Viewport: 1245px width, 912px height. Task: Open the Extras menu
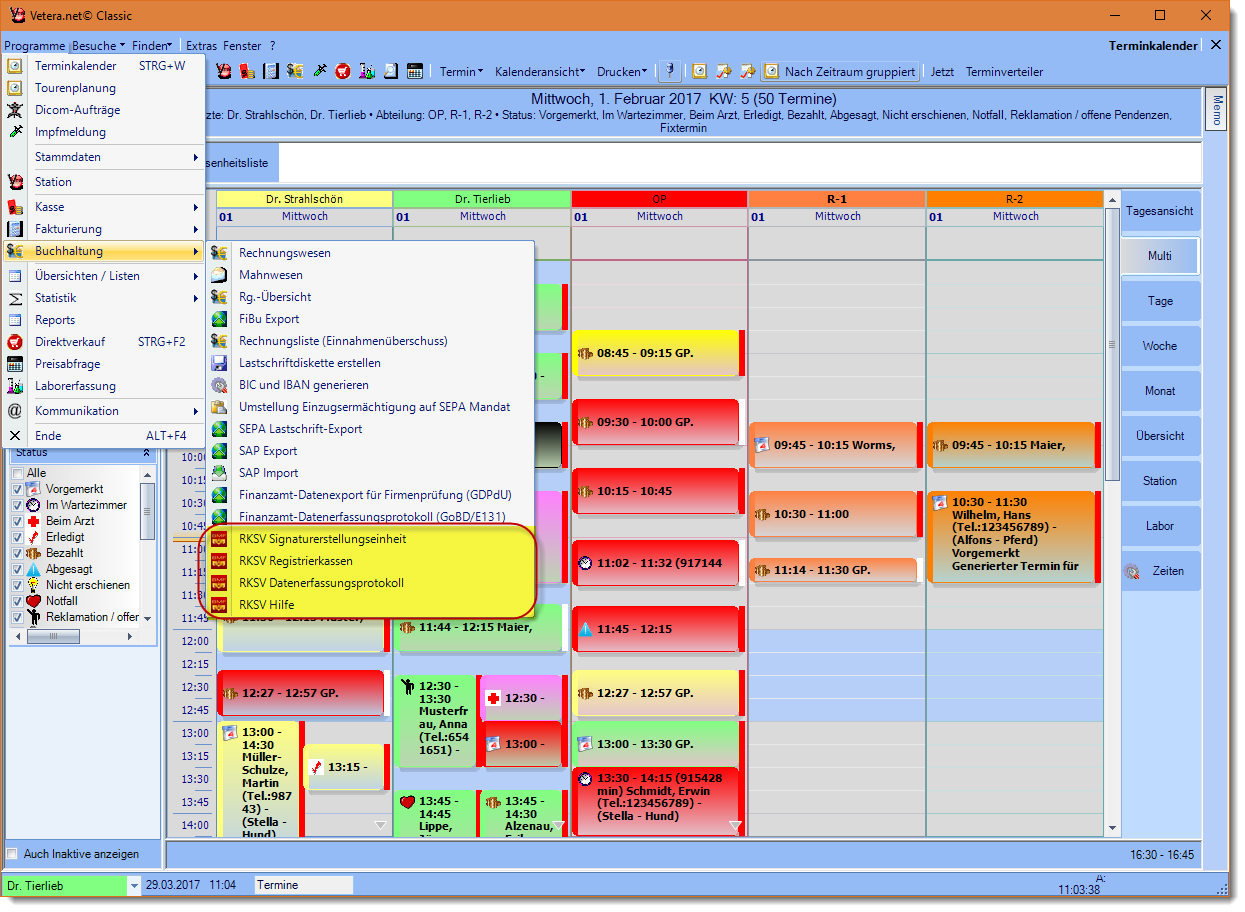[201, 46]
